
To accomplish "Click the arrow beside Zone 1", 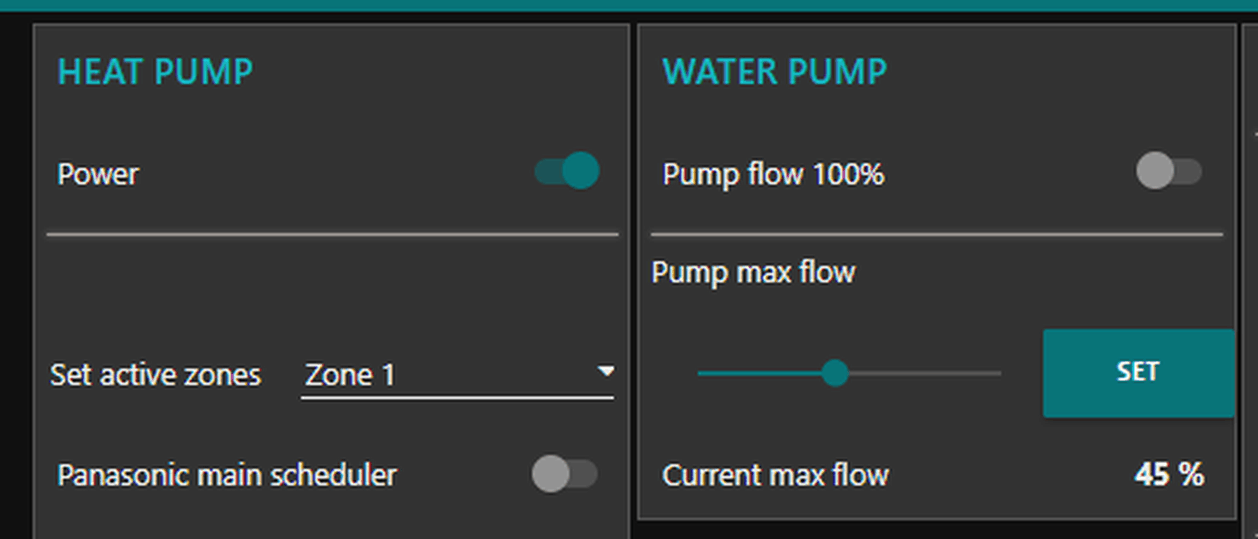I will (605, 372).
